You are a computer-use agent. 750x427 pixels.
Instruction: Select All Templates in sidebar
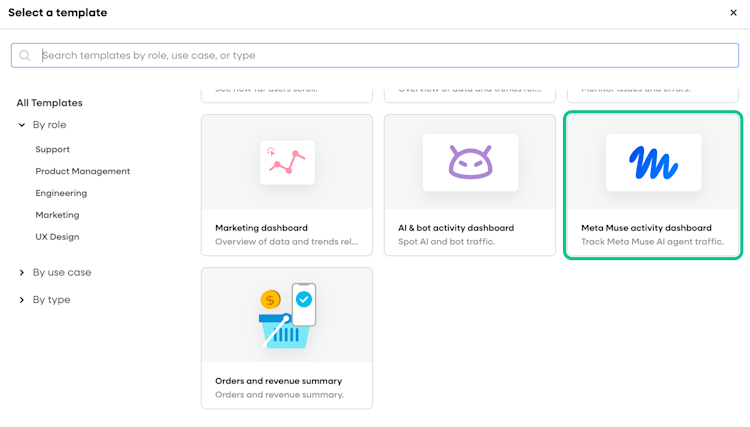[x=49, y=103]
